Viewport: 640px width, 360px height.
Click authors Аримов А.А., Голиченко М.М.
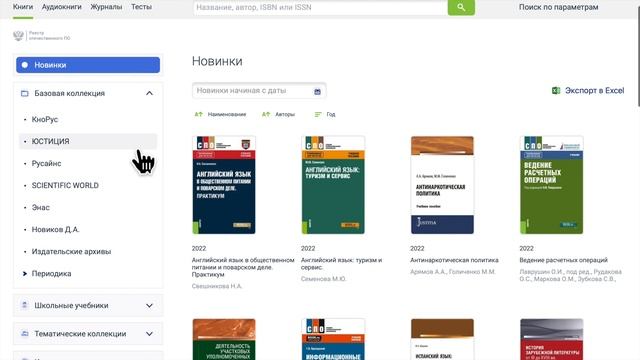tap(453, 271)
